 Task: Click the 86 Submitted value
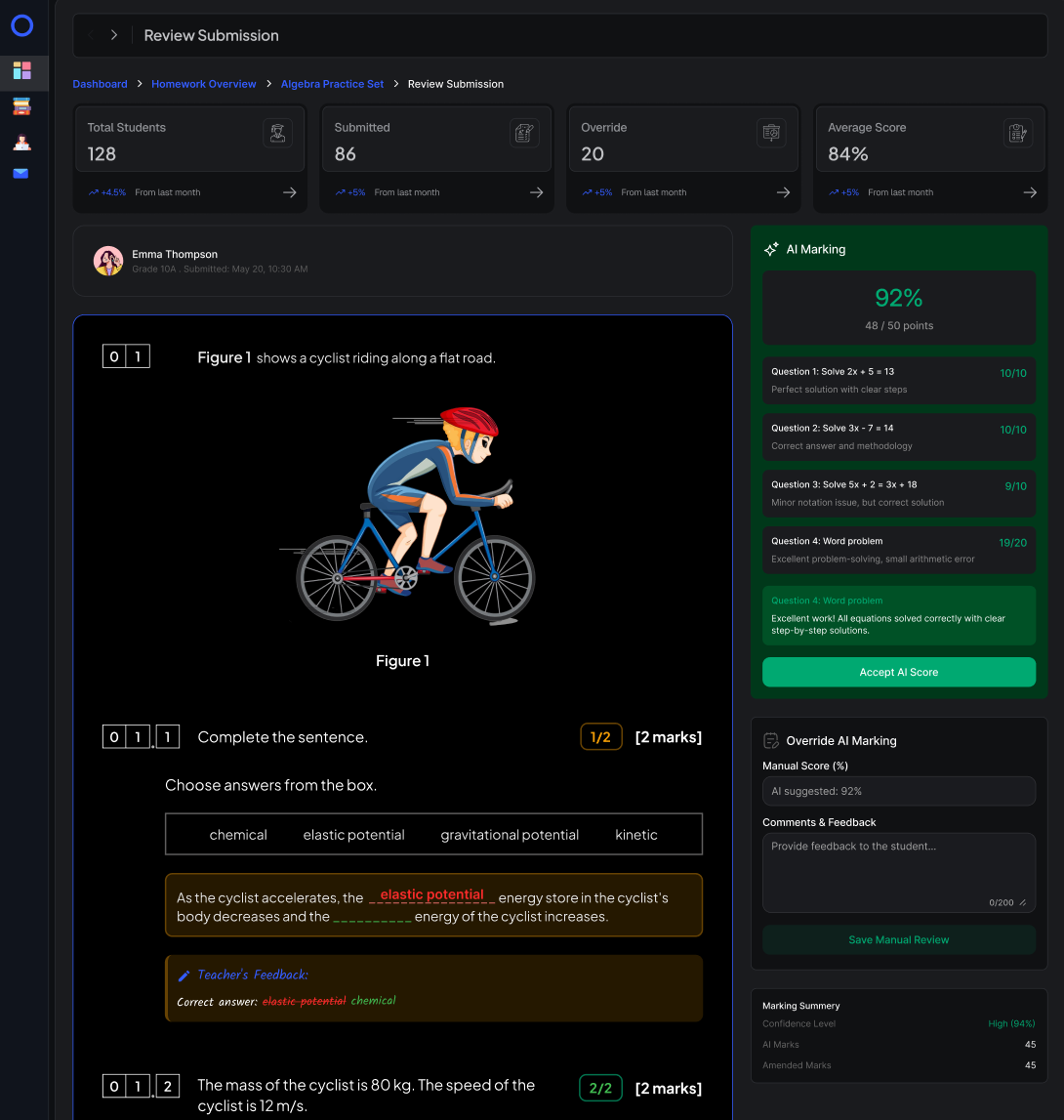345,154
